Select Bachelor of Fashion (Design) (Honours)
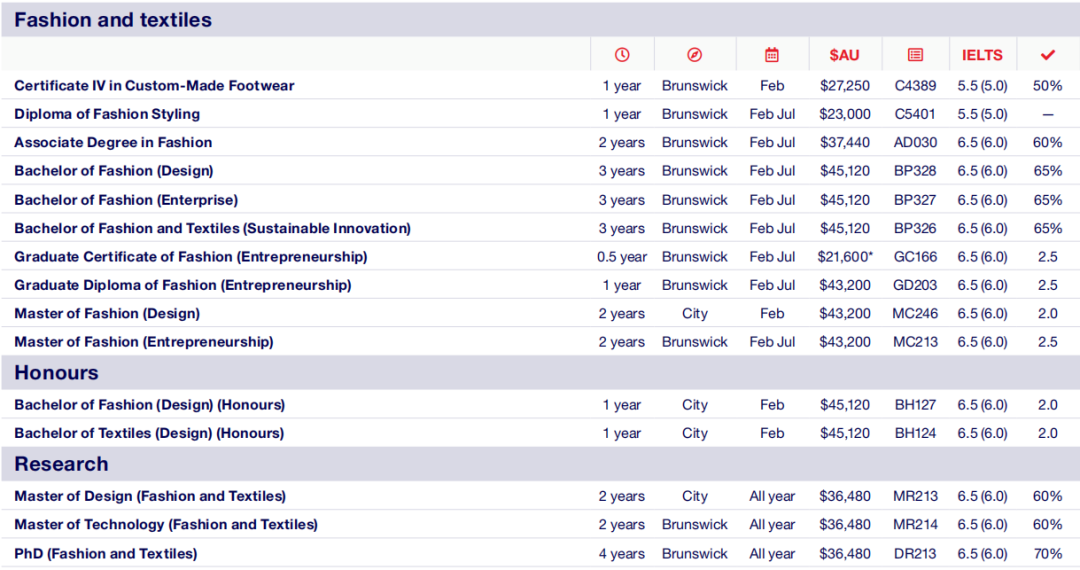Image resolution: width=1080 pixels, height=570 pixels. coord(149,405)
